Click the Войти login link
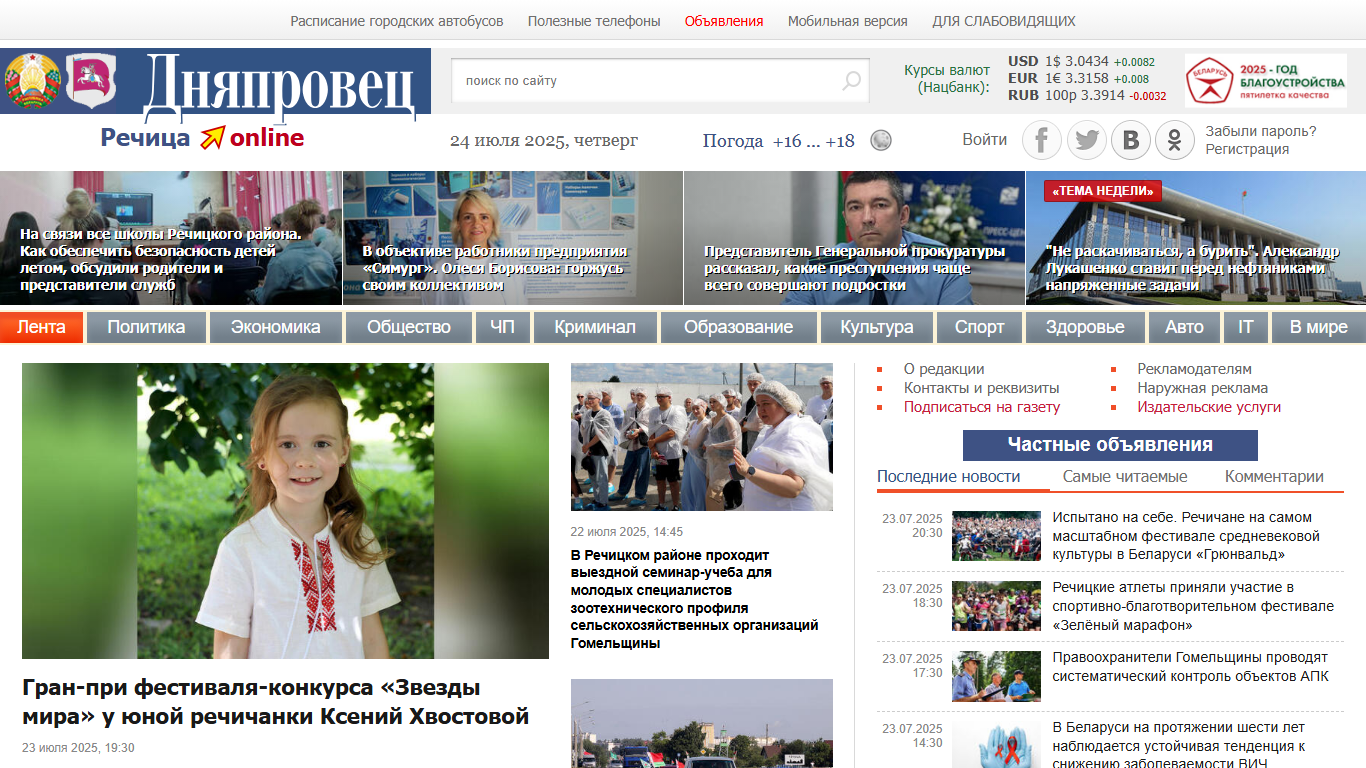The width and height of the screenshot is (1366, 768). point(985,139)
